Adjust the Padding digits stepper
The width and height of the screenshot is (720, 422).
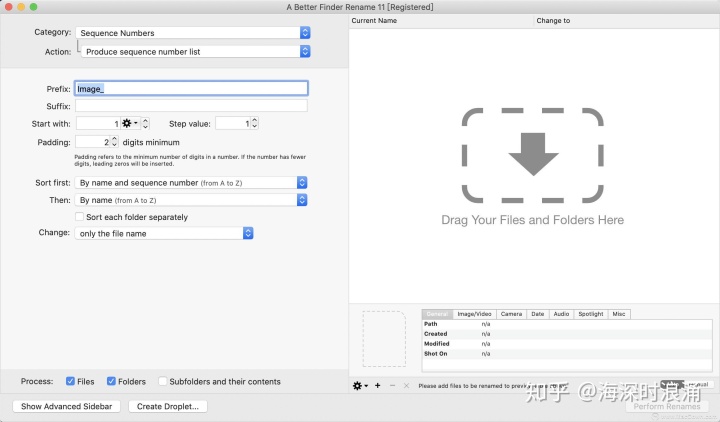coord(114,142)
